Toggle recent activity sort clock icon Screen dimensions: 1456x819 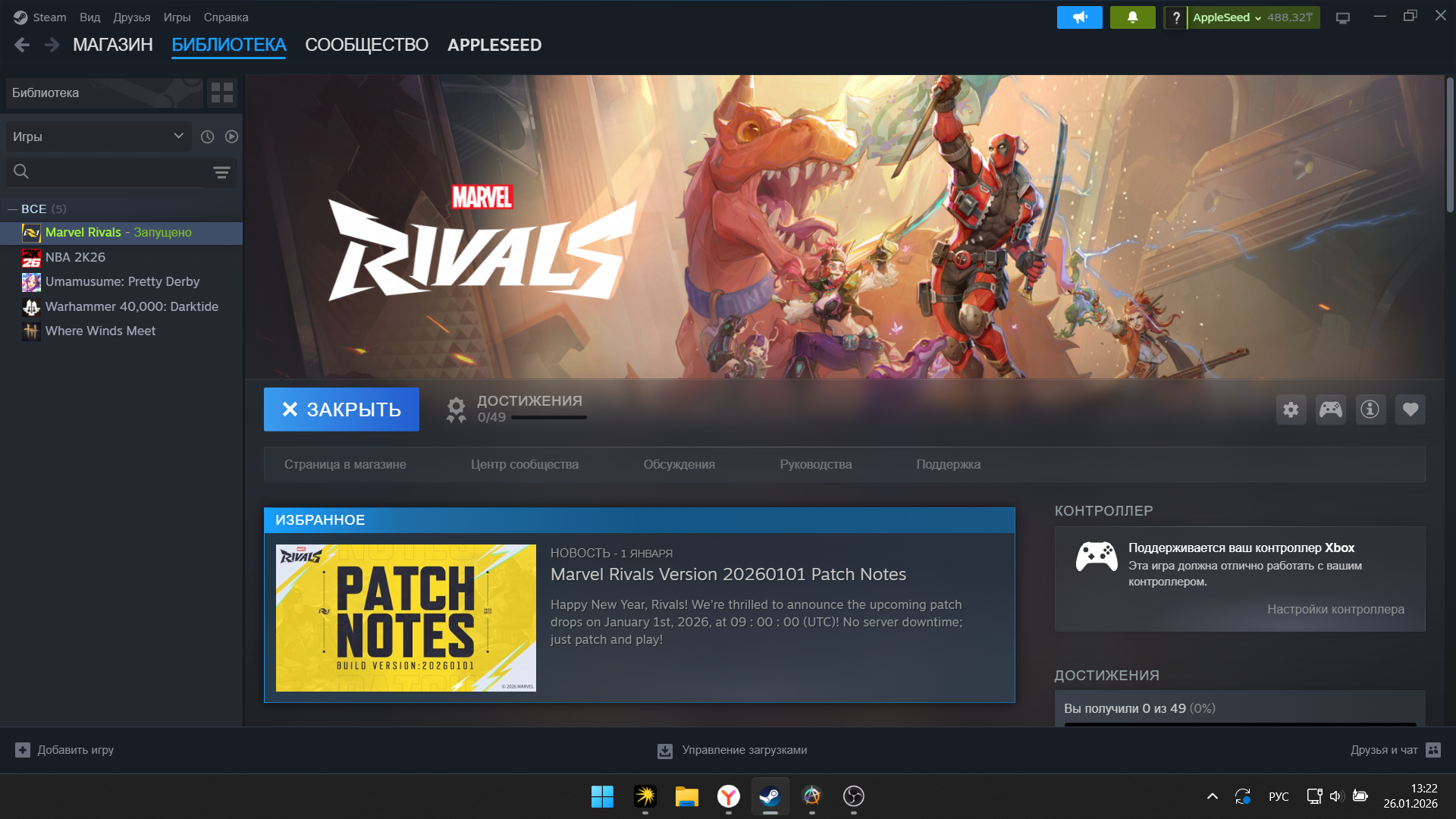[x=207, y=136]
